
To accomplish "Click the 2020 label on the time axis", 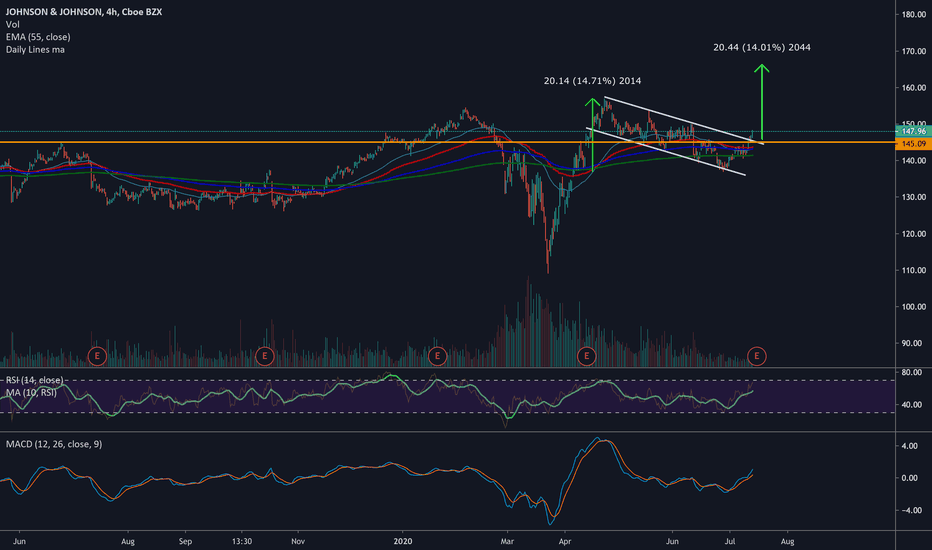I will (x=402, y=541).
